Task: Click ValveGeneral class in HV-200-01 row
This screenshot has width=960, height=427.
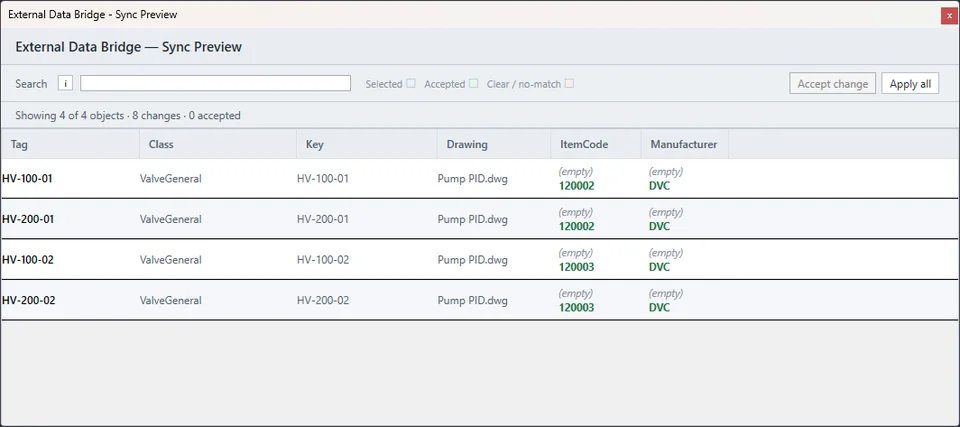Action: (171, 219)
